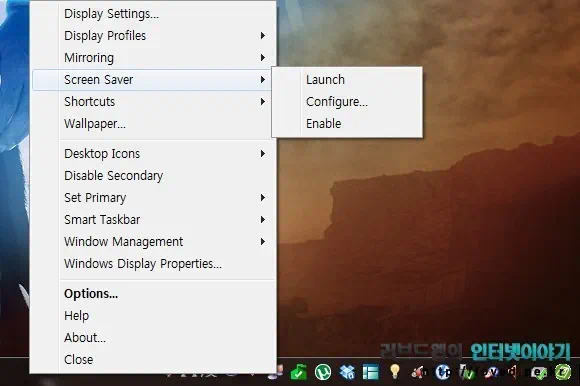
Task: Open Windows Display Properties
Action: (x=153, y=264)
